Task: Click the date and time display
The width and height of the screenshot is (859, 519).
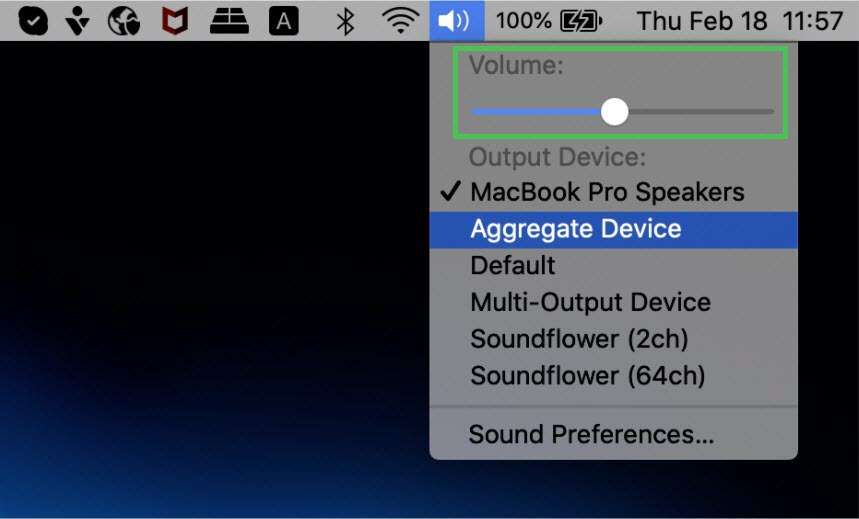Action: 740,21
